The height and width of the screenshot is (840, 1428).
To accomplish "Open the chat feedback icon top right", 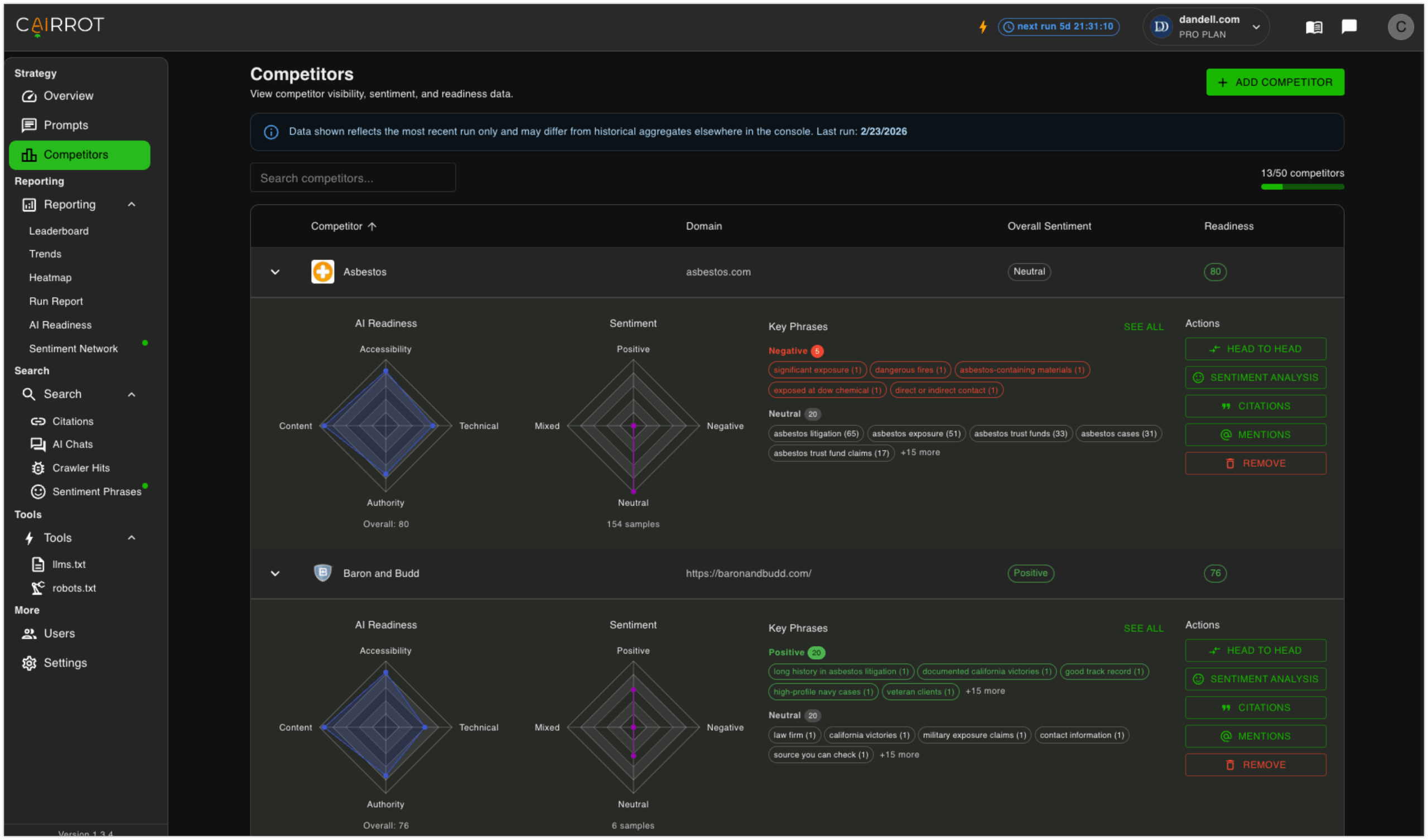I will 1349,27.
